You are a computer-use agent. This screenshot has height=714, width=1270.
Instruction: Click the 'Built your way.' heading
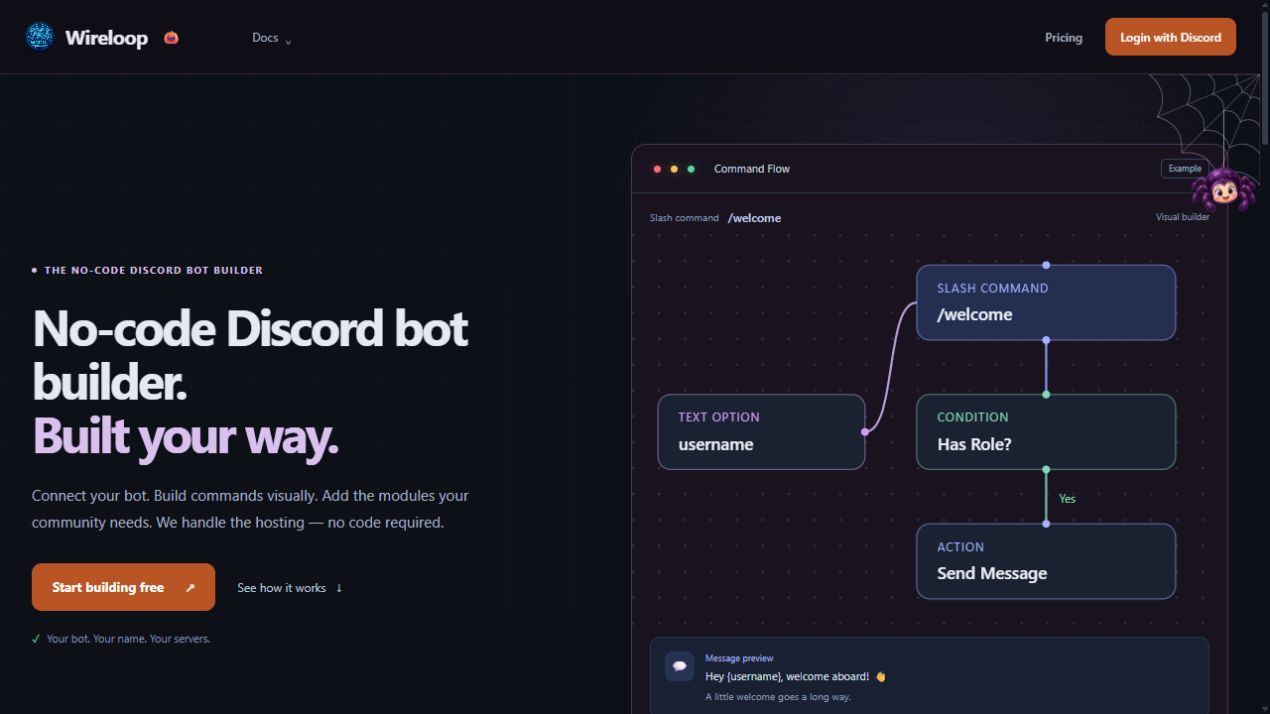pos(186,436)
